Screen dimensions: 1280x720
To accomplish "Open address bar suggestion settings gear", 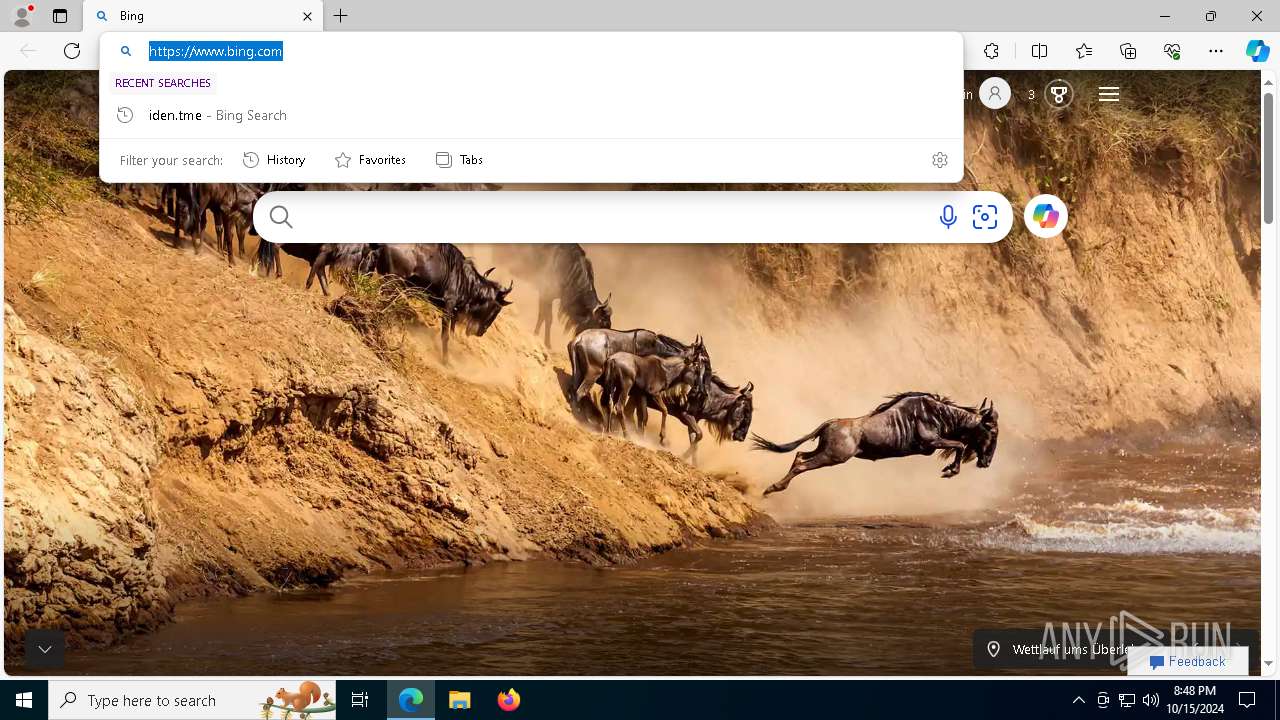I will click(939, 160).
